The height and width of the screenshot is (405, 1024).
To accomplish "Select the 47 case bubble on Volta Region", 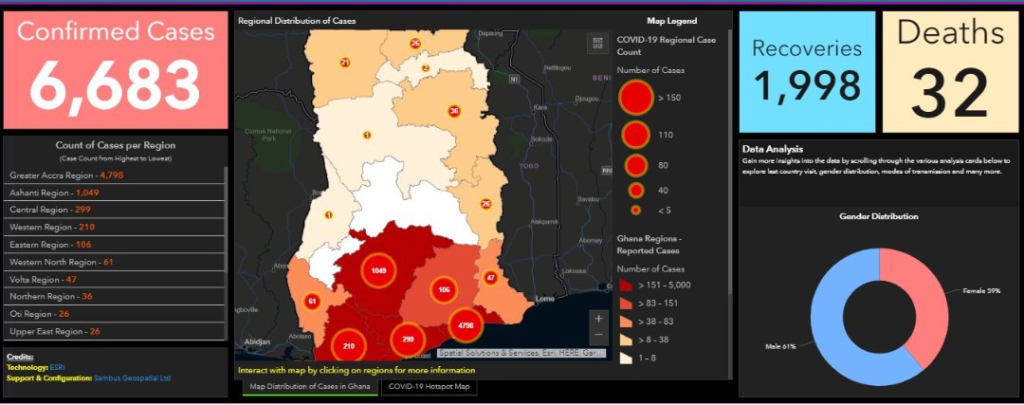I will click(490, 277).
